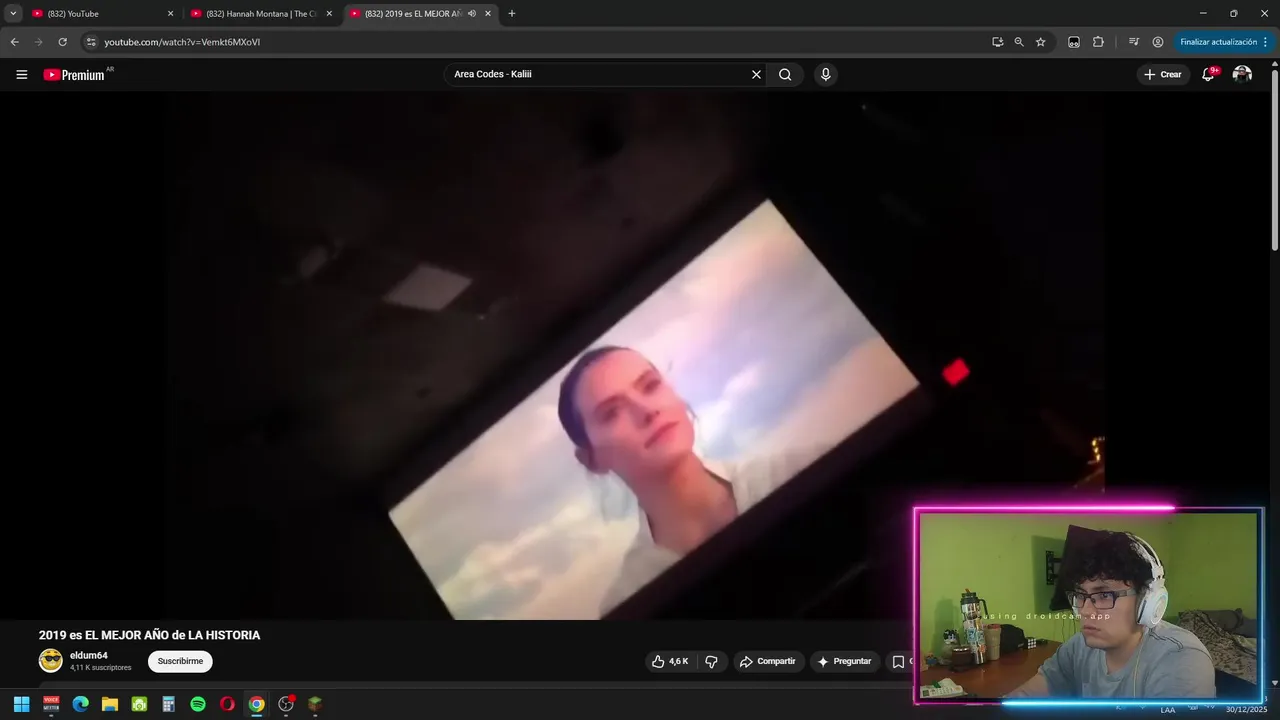View site information icon in address bar
This screenshot has width=1280, height=720.
point(91,42)
